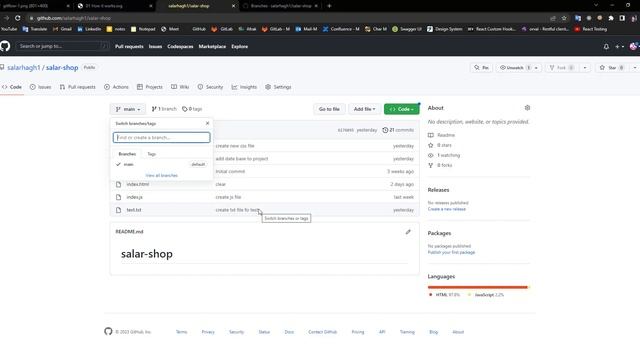Viewport: 640px width, 360px height.
Task: Expand the green Code dropdown
Action: click(401, 109)
